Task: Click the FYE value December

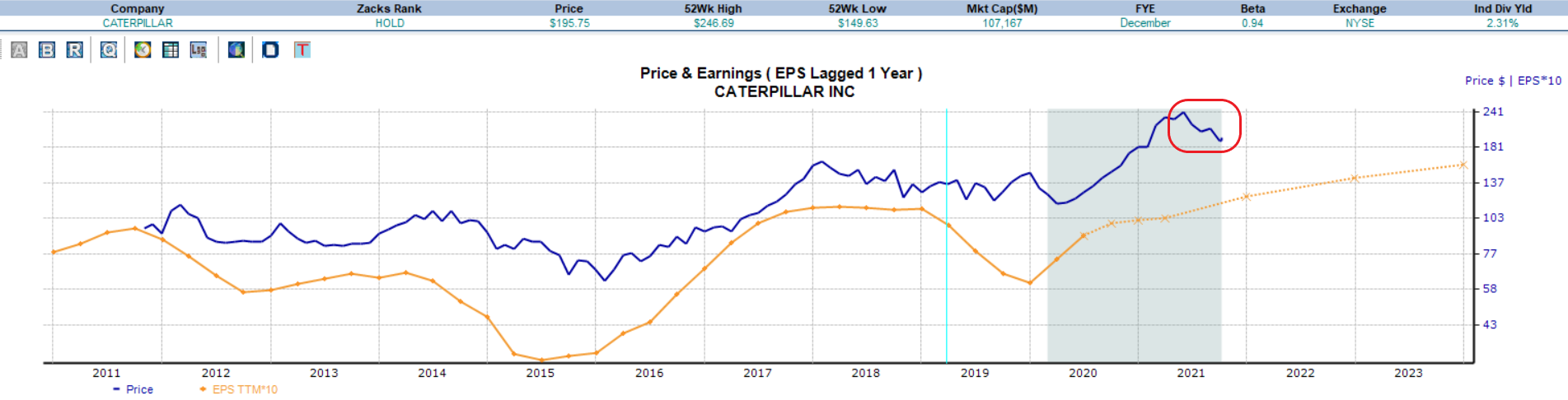Action: pos(1145,23)
